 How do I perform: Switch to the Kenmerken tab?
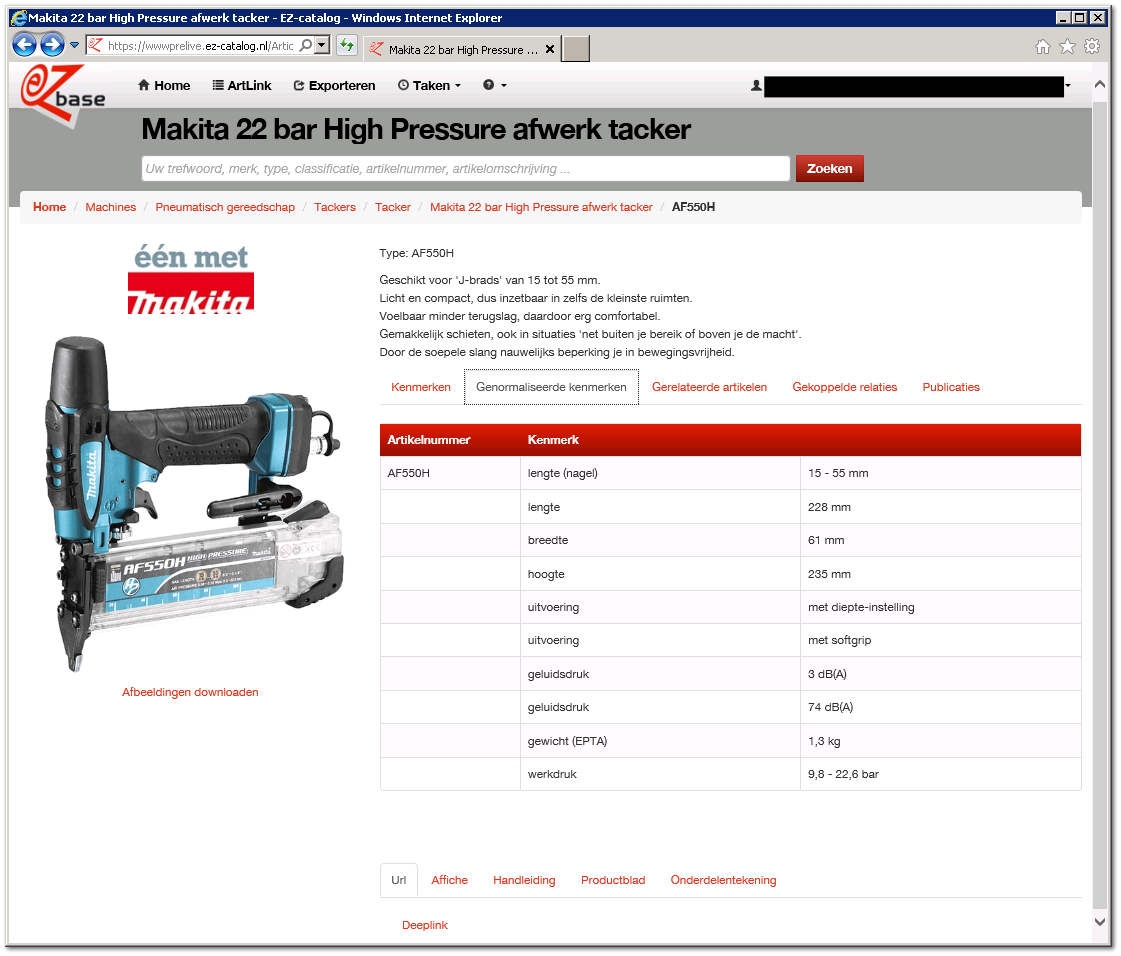(420, 387)
